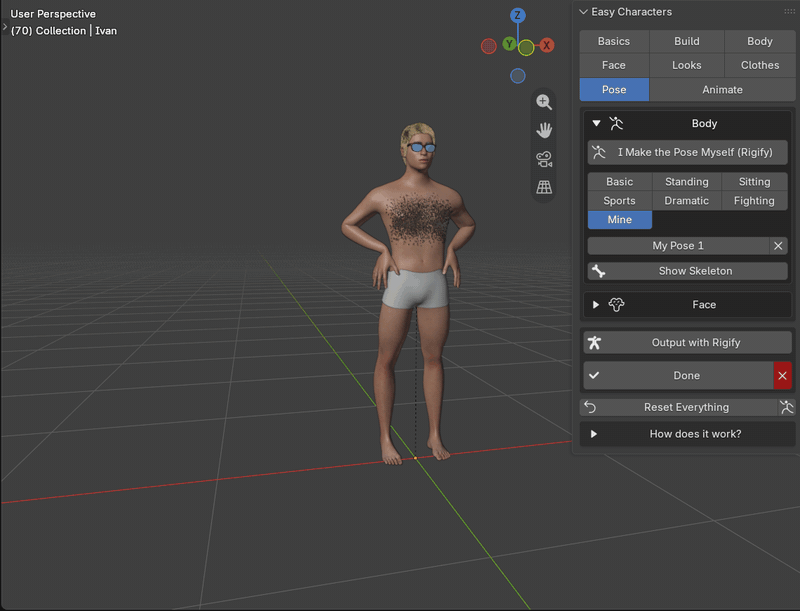Cancel with the red X button
This screenshot has height=611, width=800.
[782, 375]
